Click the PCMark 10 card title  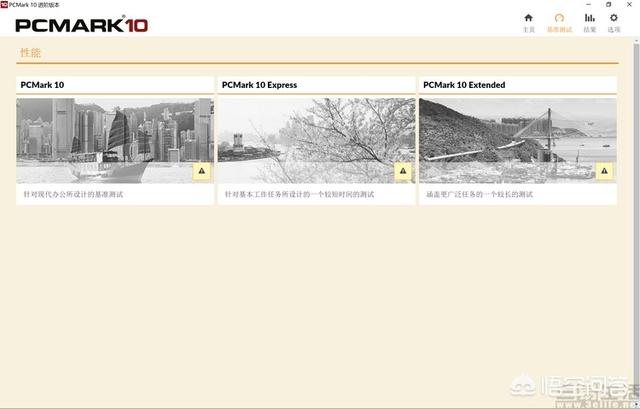coord(42,85)
